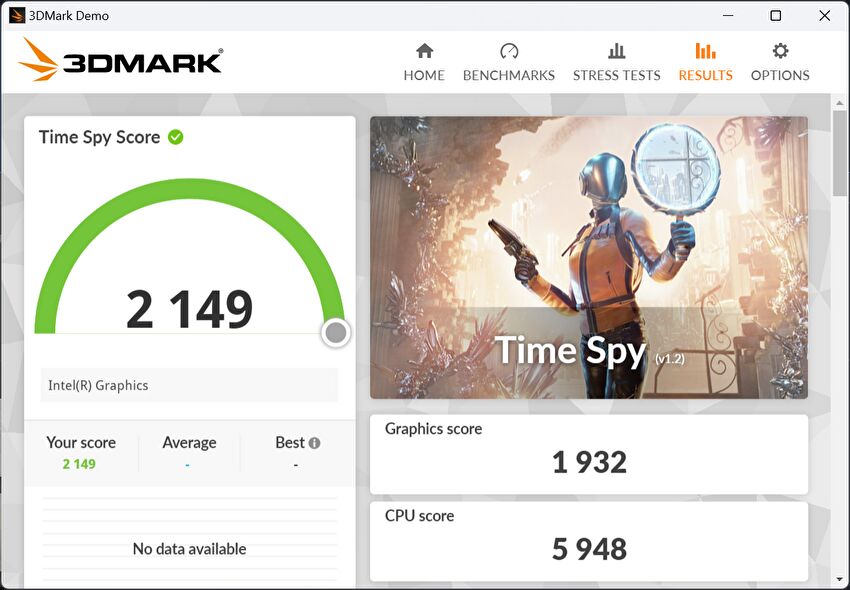Select the Graphics score panel
Image resolution: width=850 pixels, height=590 pixels.
pyautogui.click(x=588, y=454)
